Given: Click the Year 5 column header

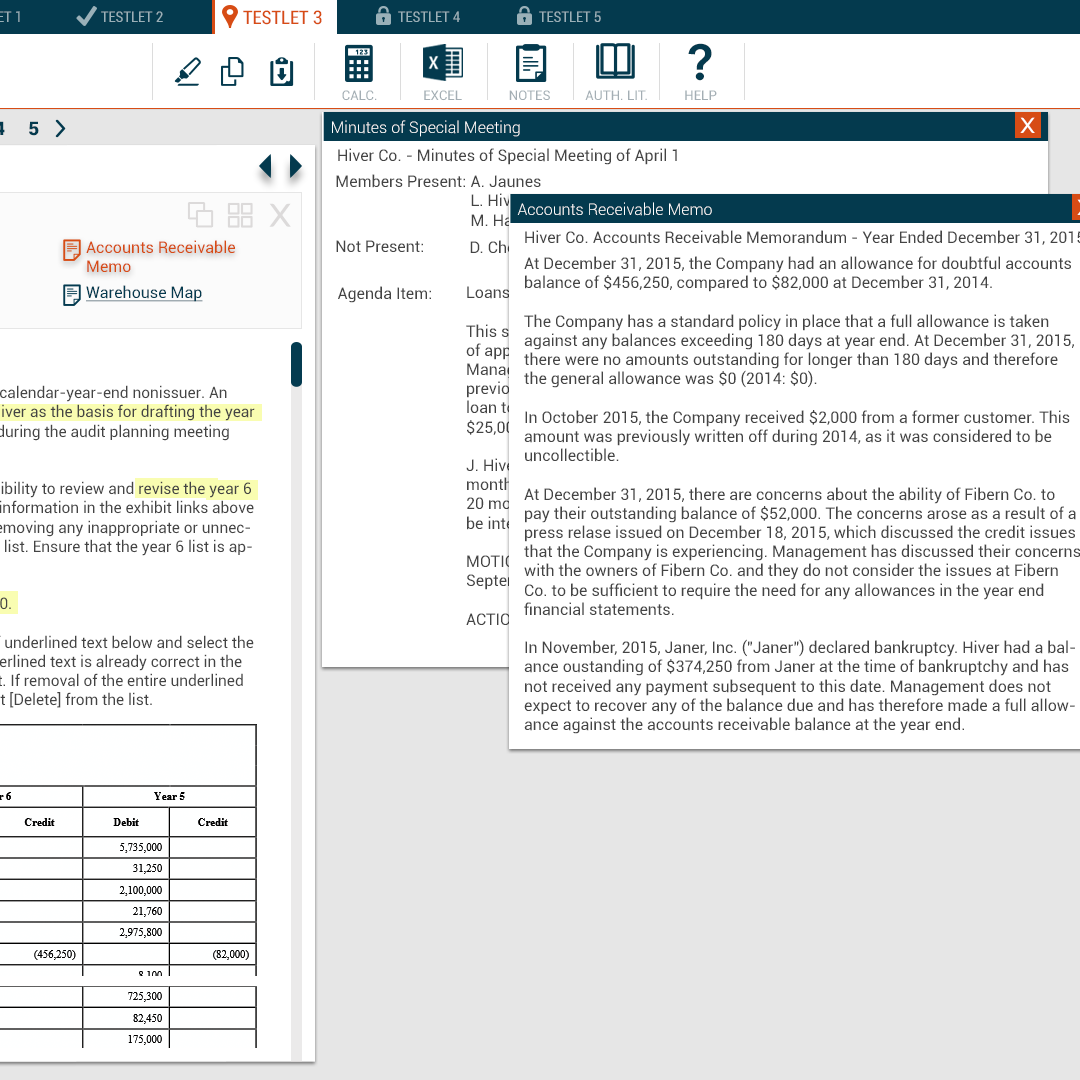Looking at the screenshot, I should 169,796.
